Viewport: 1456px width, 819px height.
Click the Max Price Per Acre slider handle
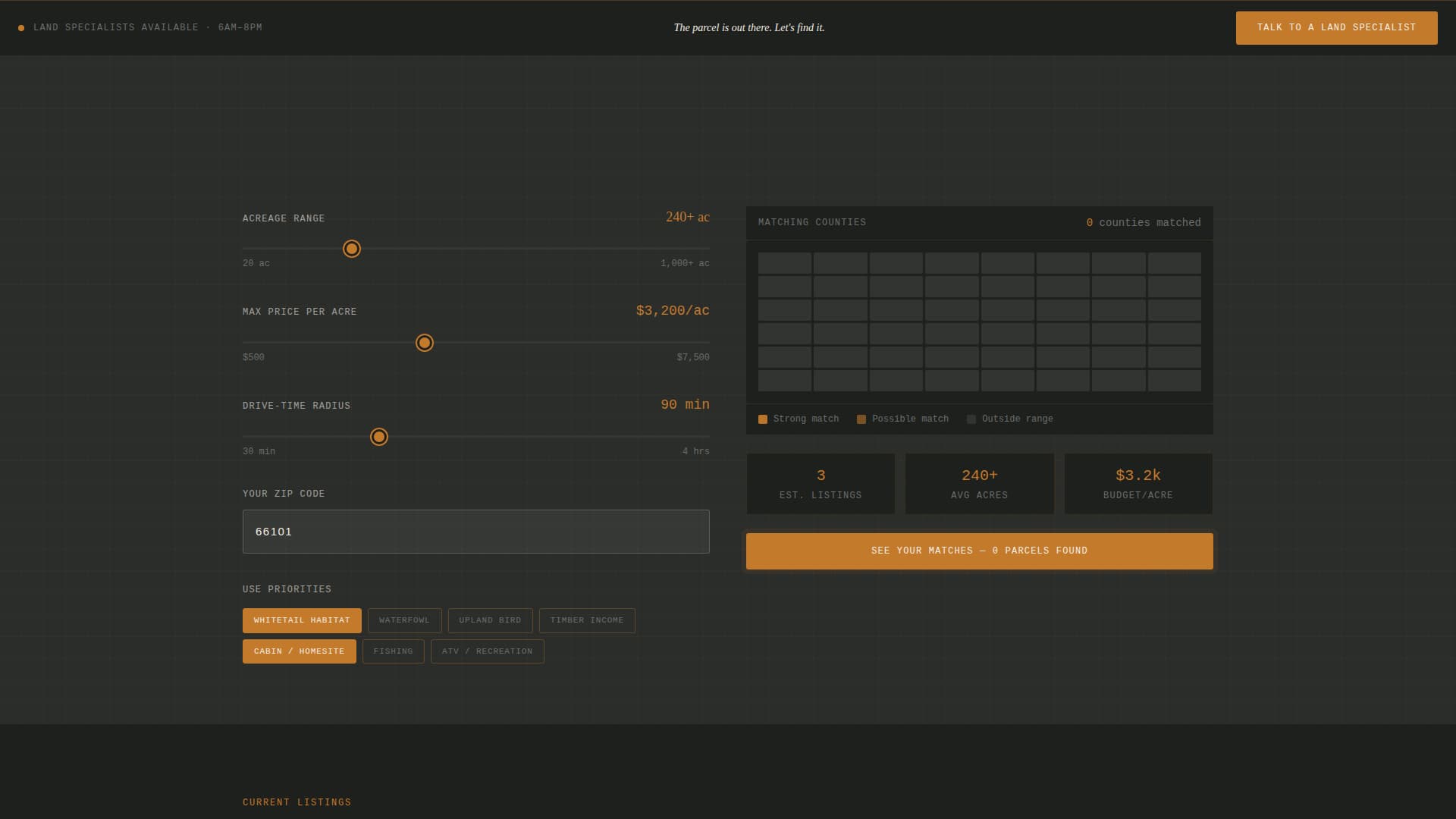coord(425,343)
